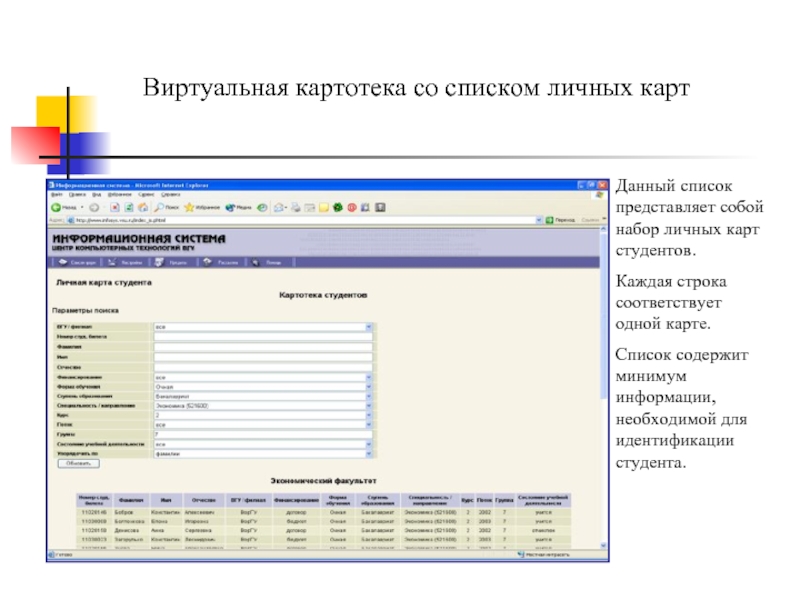The height and width of the screenshot is (600, 800).
Task: Expand the Форма обучения dropdown
Action: point(368,386)
